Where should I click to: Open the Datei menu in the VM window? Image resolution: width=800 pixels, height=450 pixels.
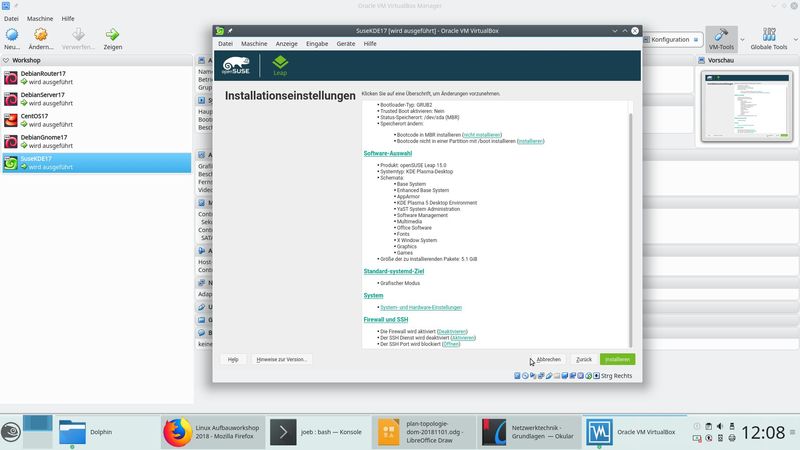[226, 44]
